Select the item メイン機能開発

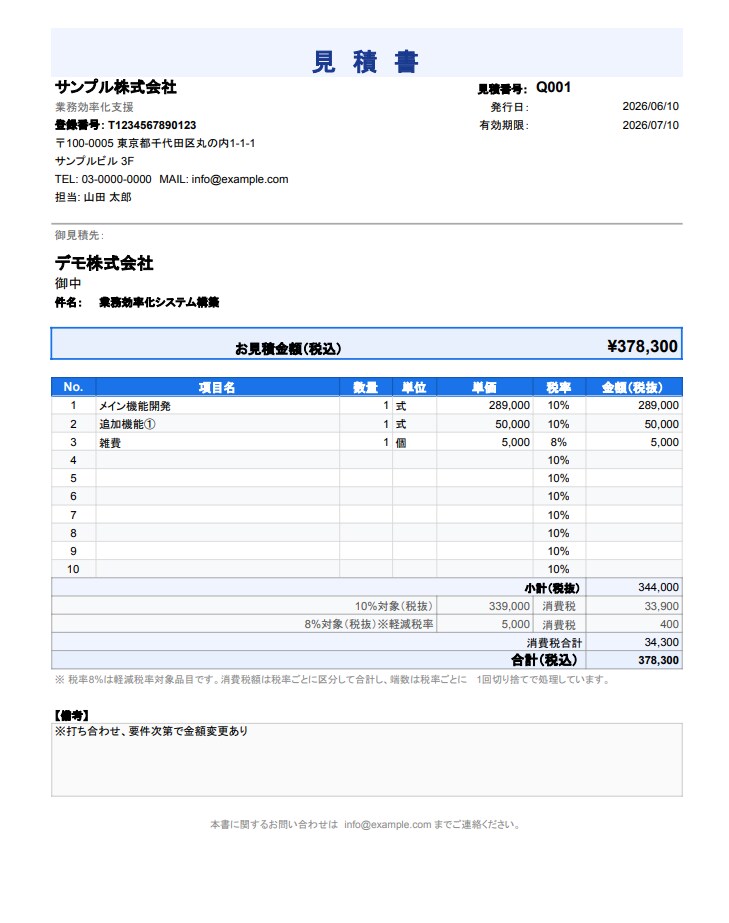135,406
